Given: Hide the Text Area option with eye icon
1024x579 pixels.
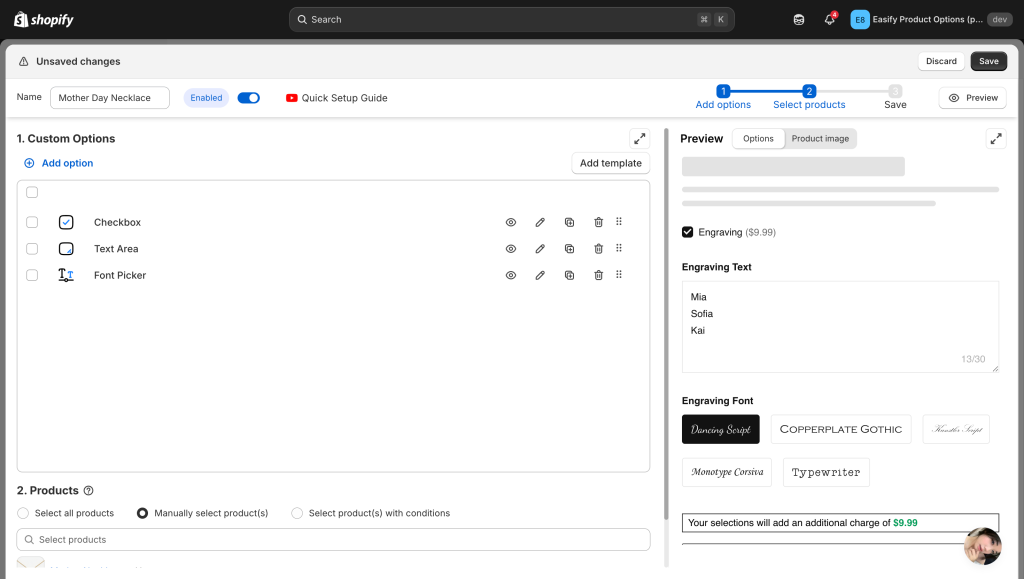Looking at the screenshot, I should [511, 249].
